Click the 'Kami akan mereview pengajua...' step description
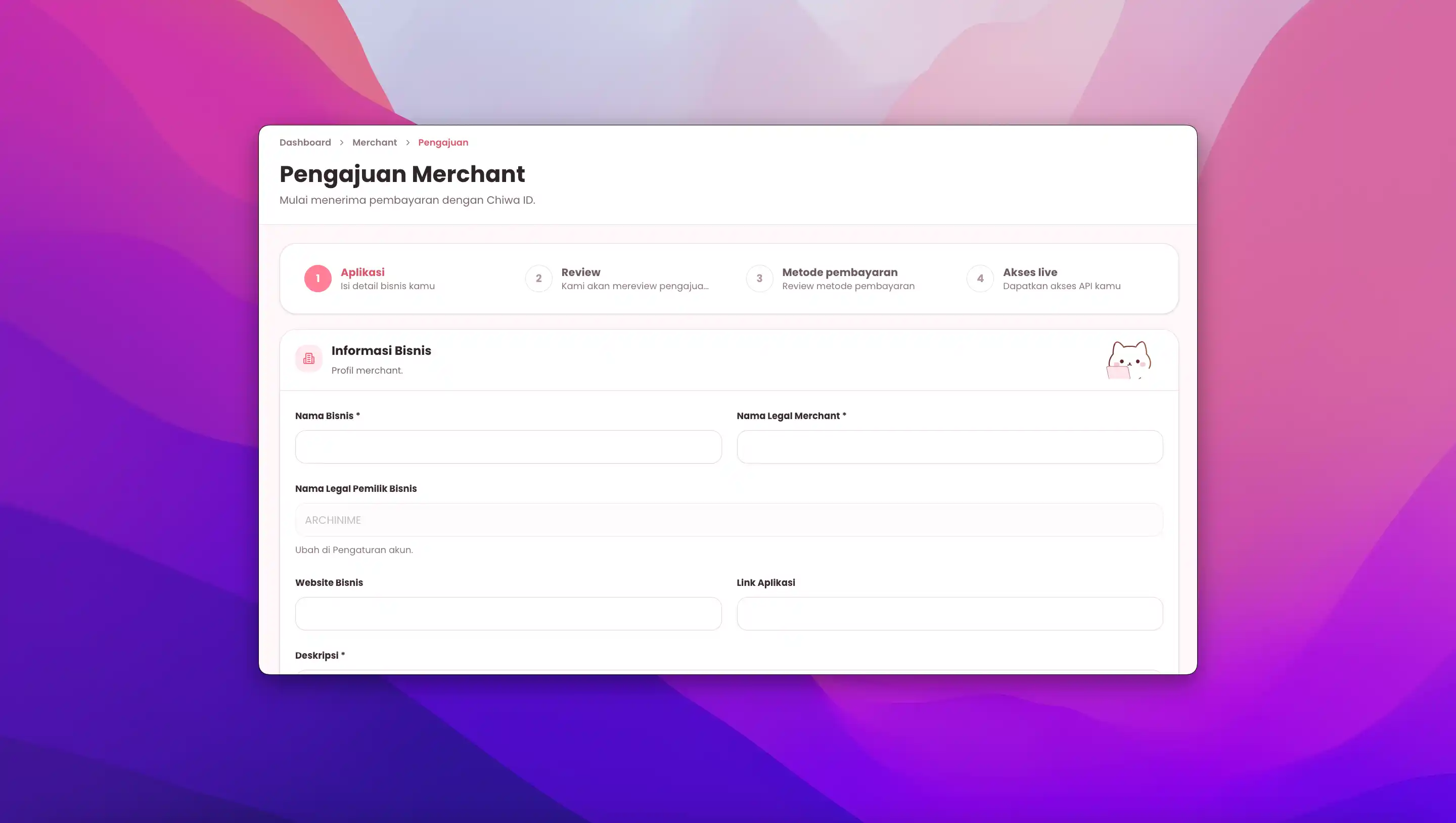1456x823 pixels. [x=635, y=286]
